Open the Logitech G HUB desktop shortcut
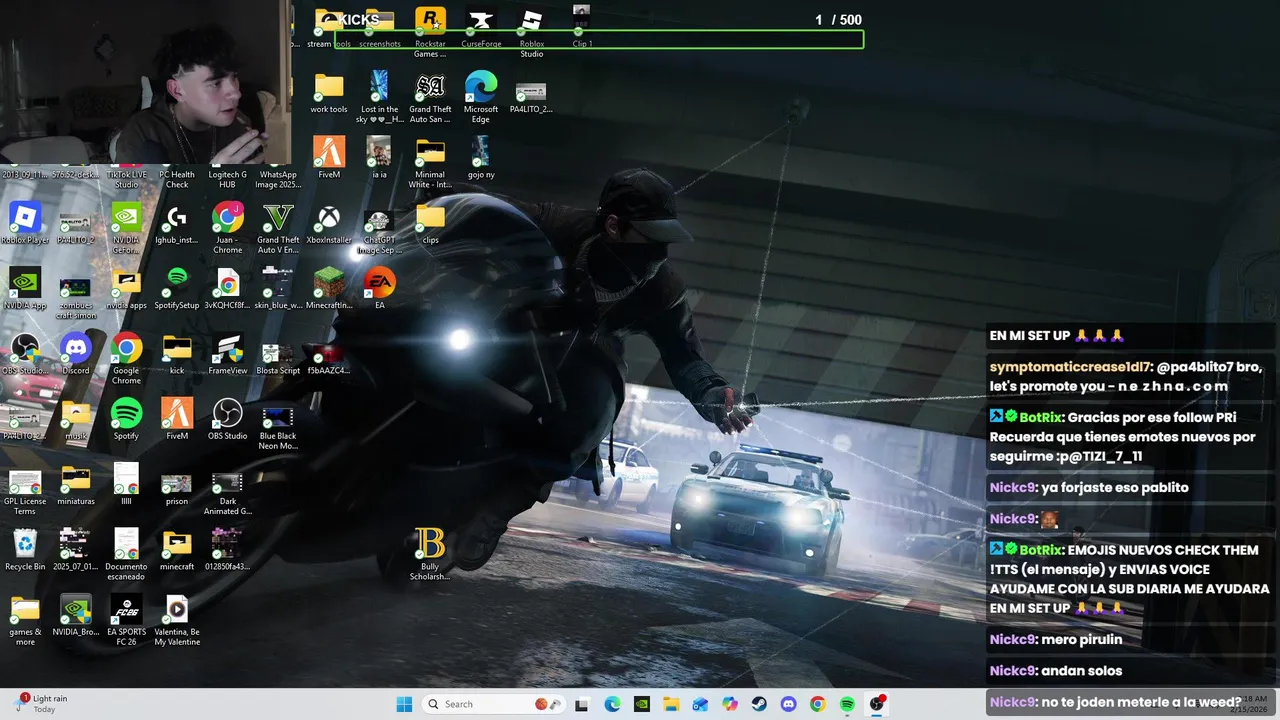 (x=228, y=179)
